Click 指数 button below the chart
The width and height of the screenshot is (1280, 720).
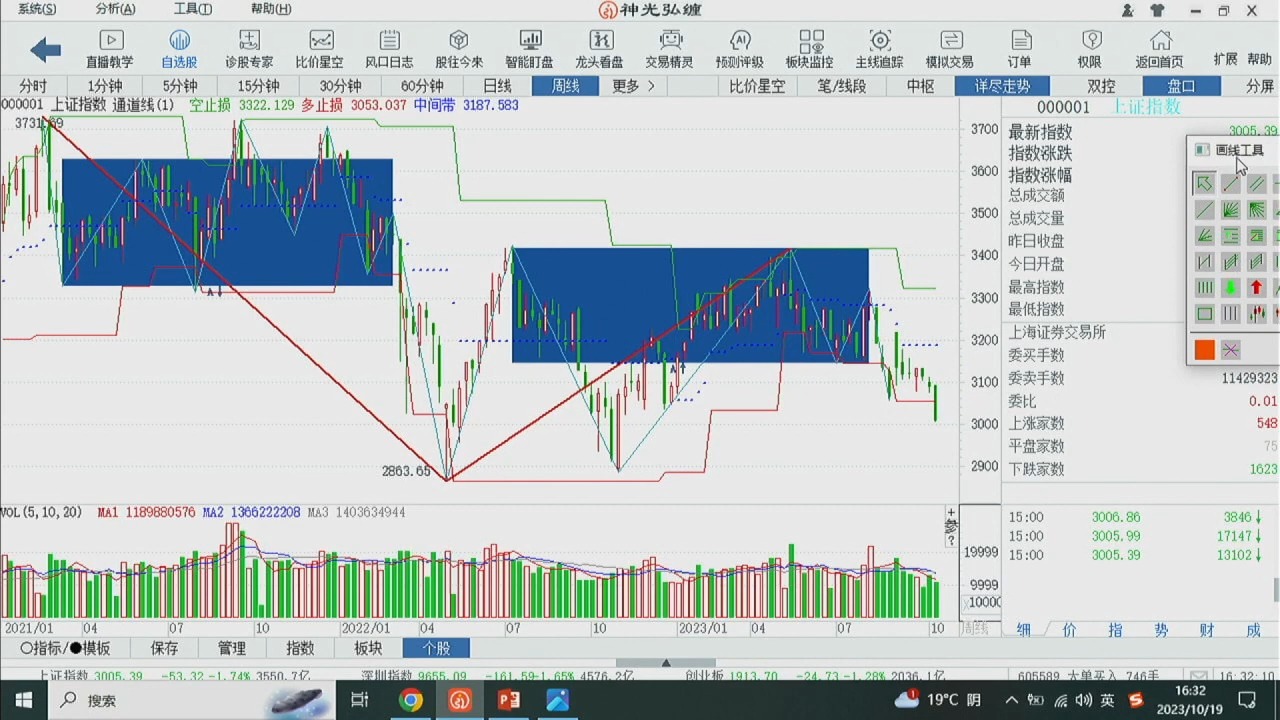[x=300, y=648]
